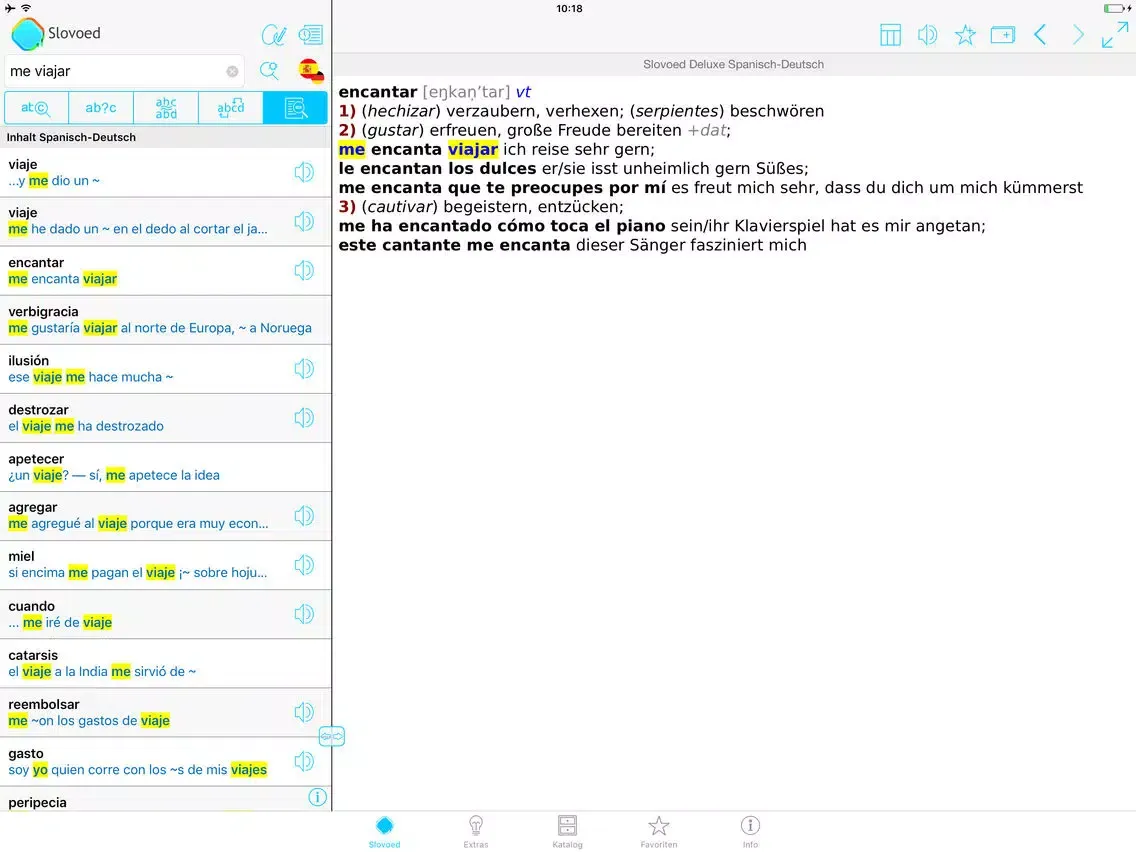Click the panel splitter handle between the panes
The width and height of the screenshot is (1136, 852).
tap(332, 736)
